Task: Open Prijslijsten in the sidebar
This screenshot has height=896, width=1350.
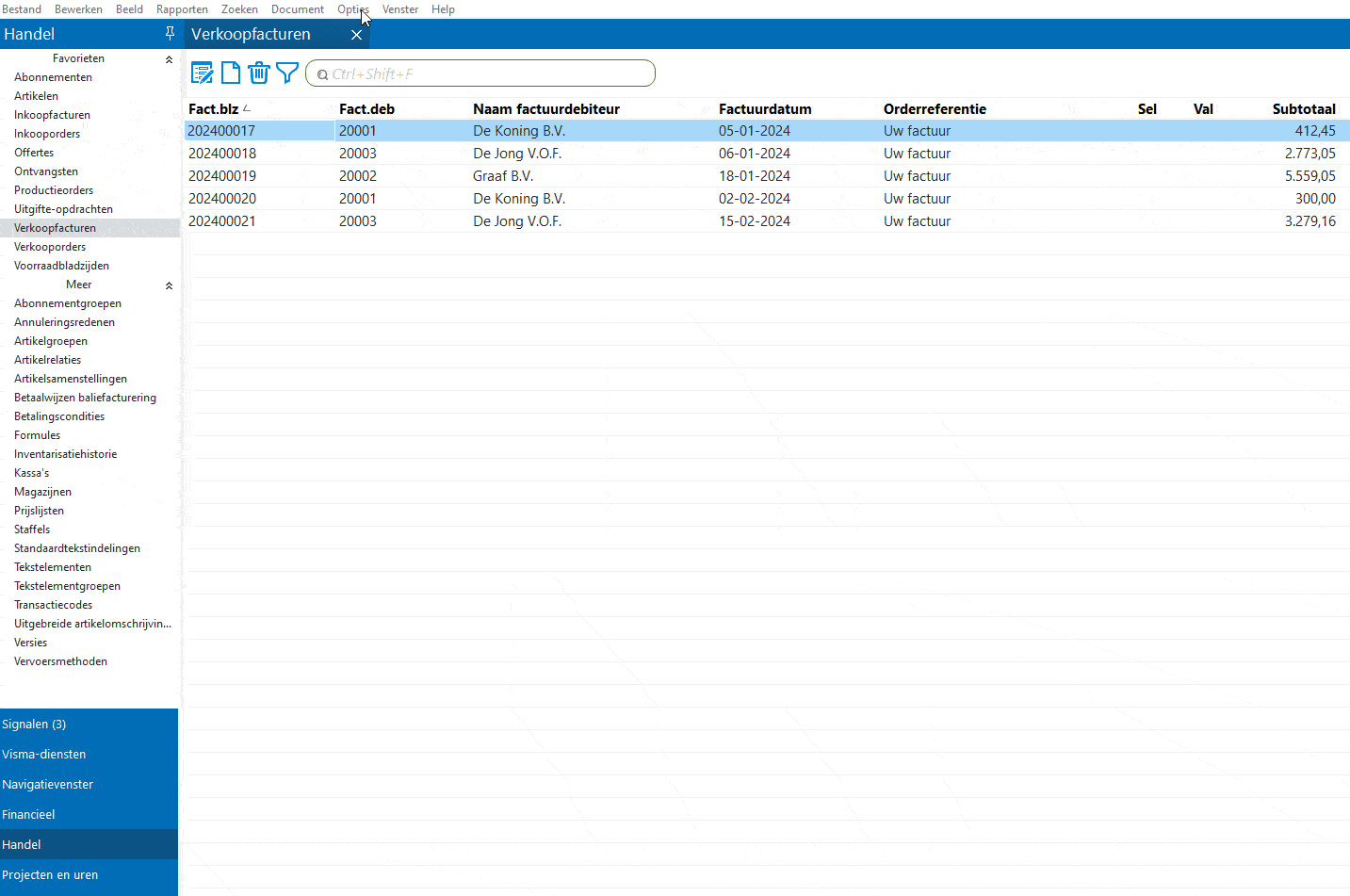Action: (x=39, y=511)
